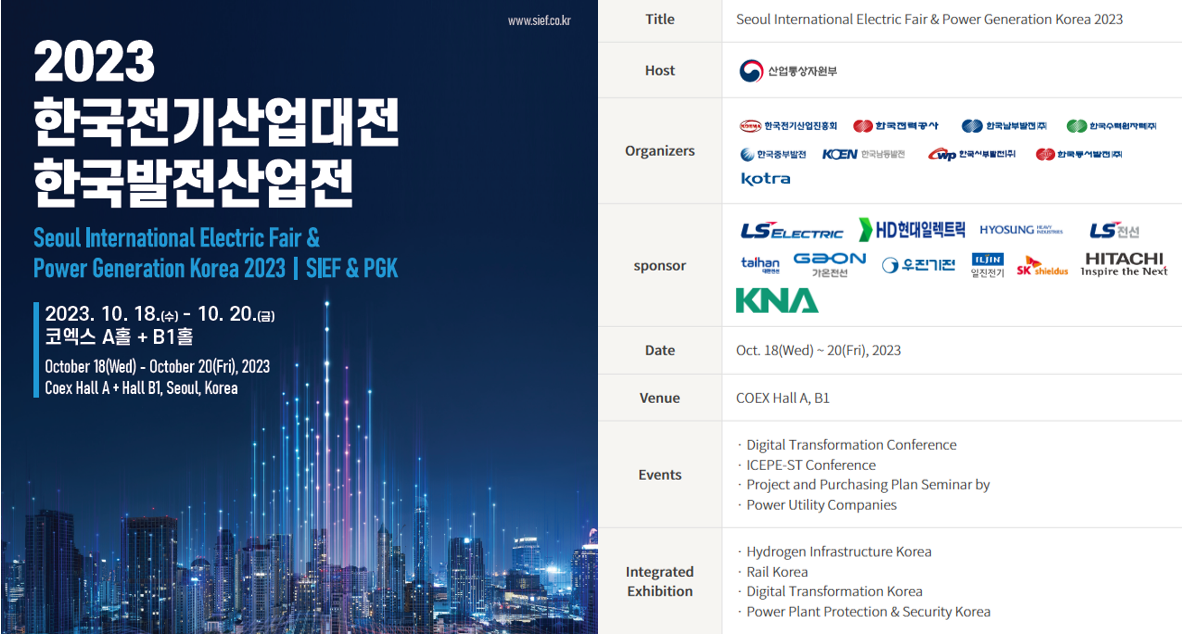Viewport: 1182px width, 634px height.
Task: Click the SK shieldus sponsor logo
Action: (x=1042, y=267)
